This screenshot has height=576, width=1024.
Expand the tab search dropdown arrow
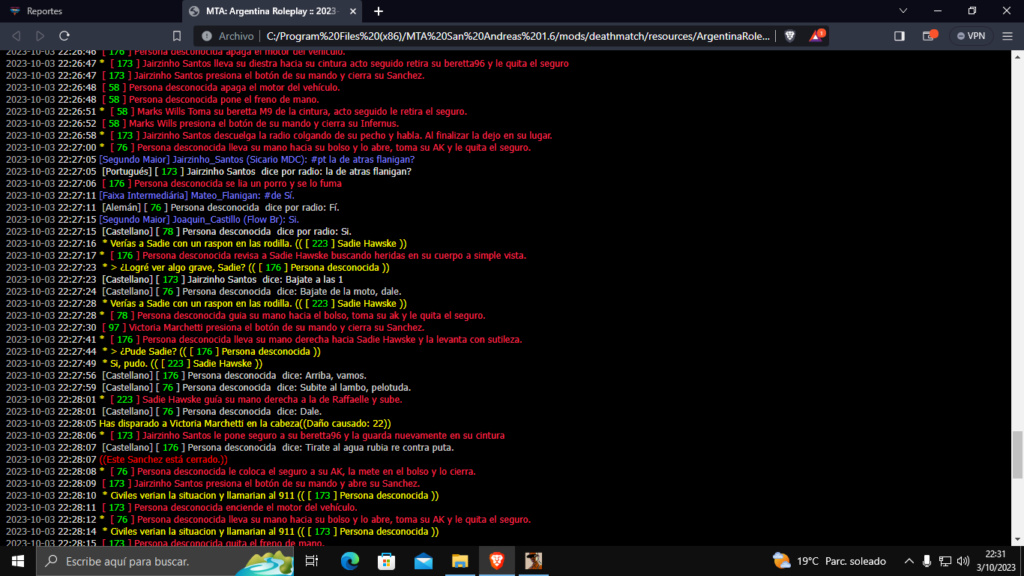pos(903,11)
